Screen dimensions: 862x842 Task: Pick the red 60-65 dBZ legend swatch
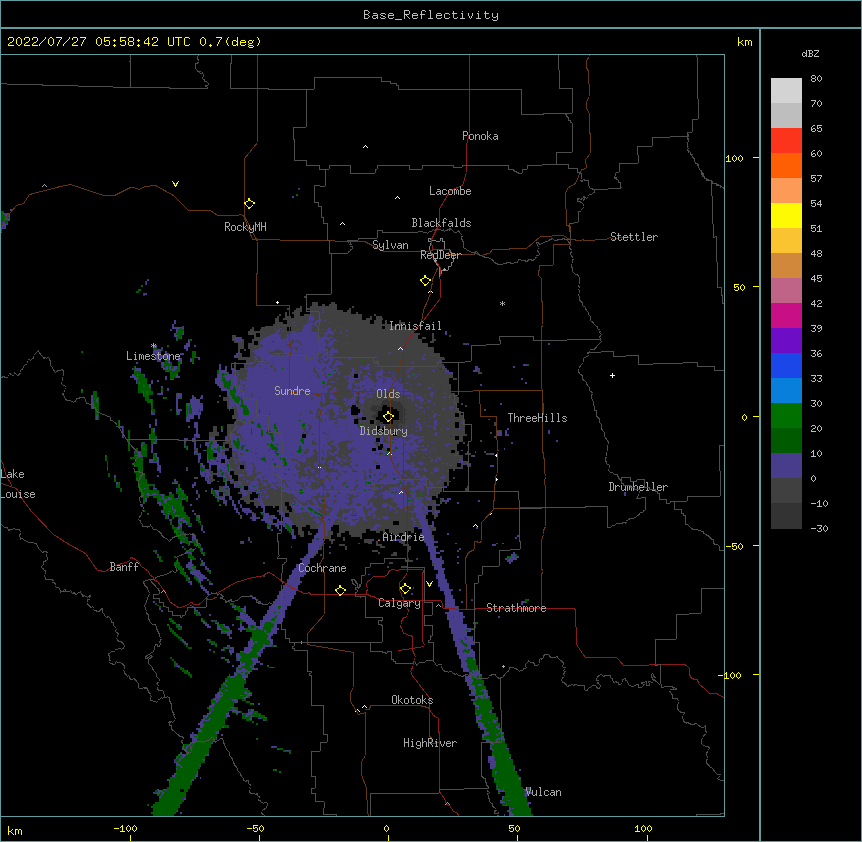pyautogui.click(x=786, y=141)
